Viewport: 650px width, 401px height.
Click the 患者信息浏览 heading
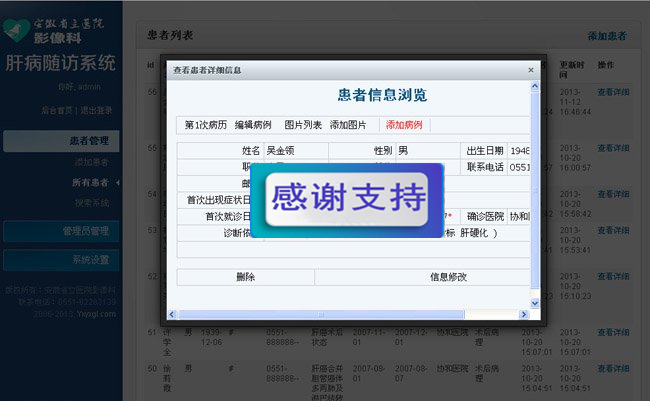(382, 95)
